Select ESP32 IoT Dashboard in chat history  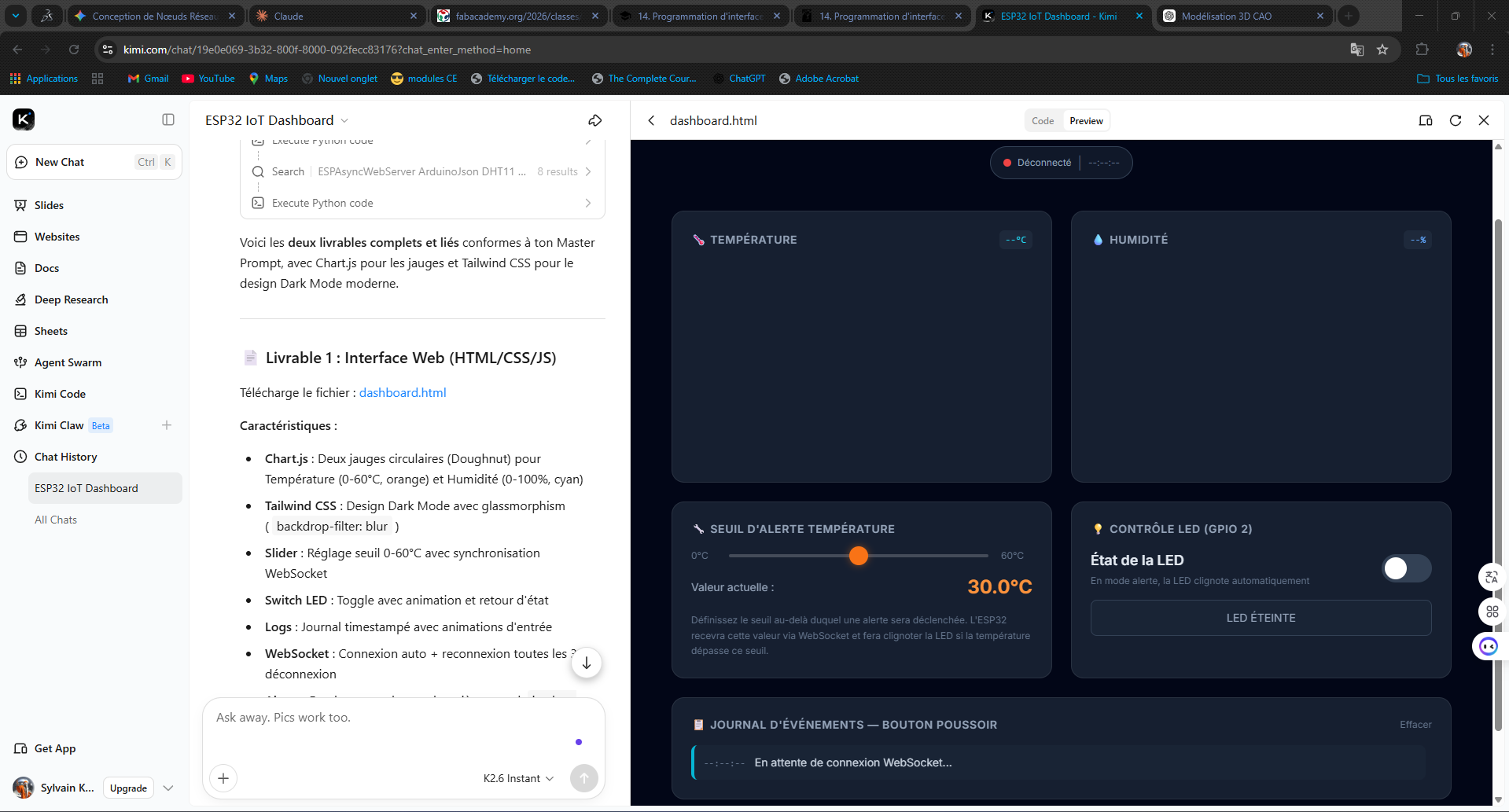pyautogui.click(x=105, y=488)
